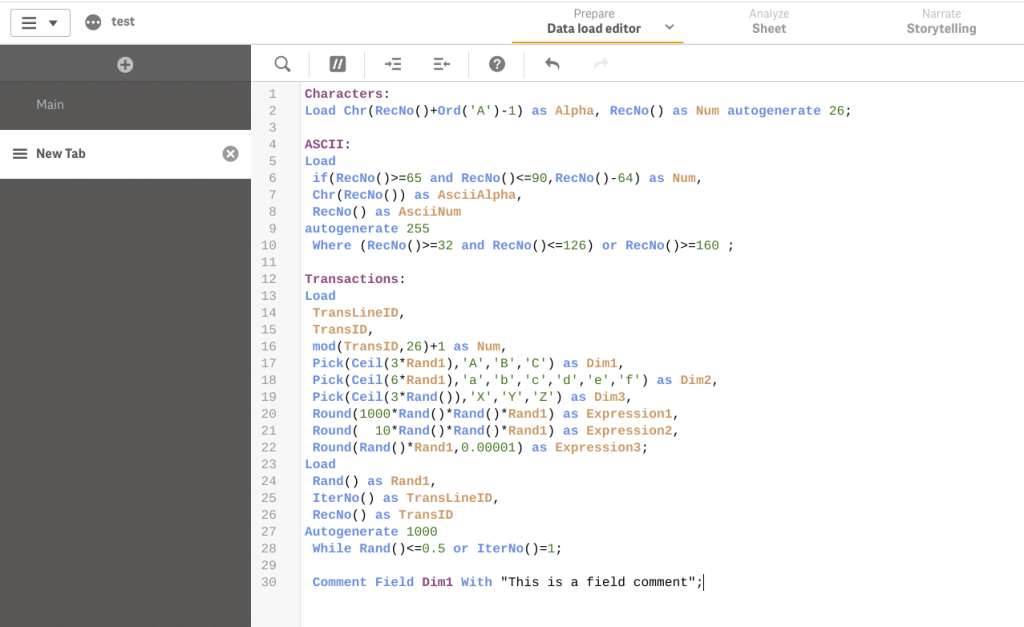
Task: Switch to the Narrate Storytelling tab
Action: 941,22
